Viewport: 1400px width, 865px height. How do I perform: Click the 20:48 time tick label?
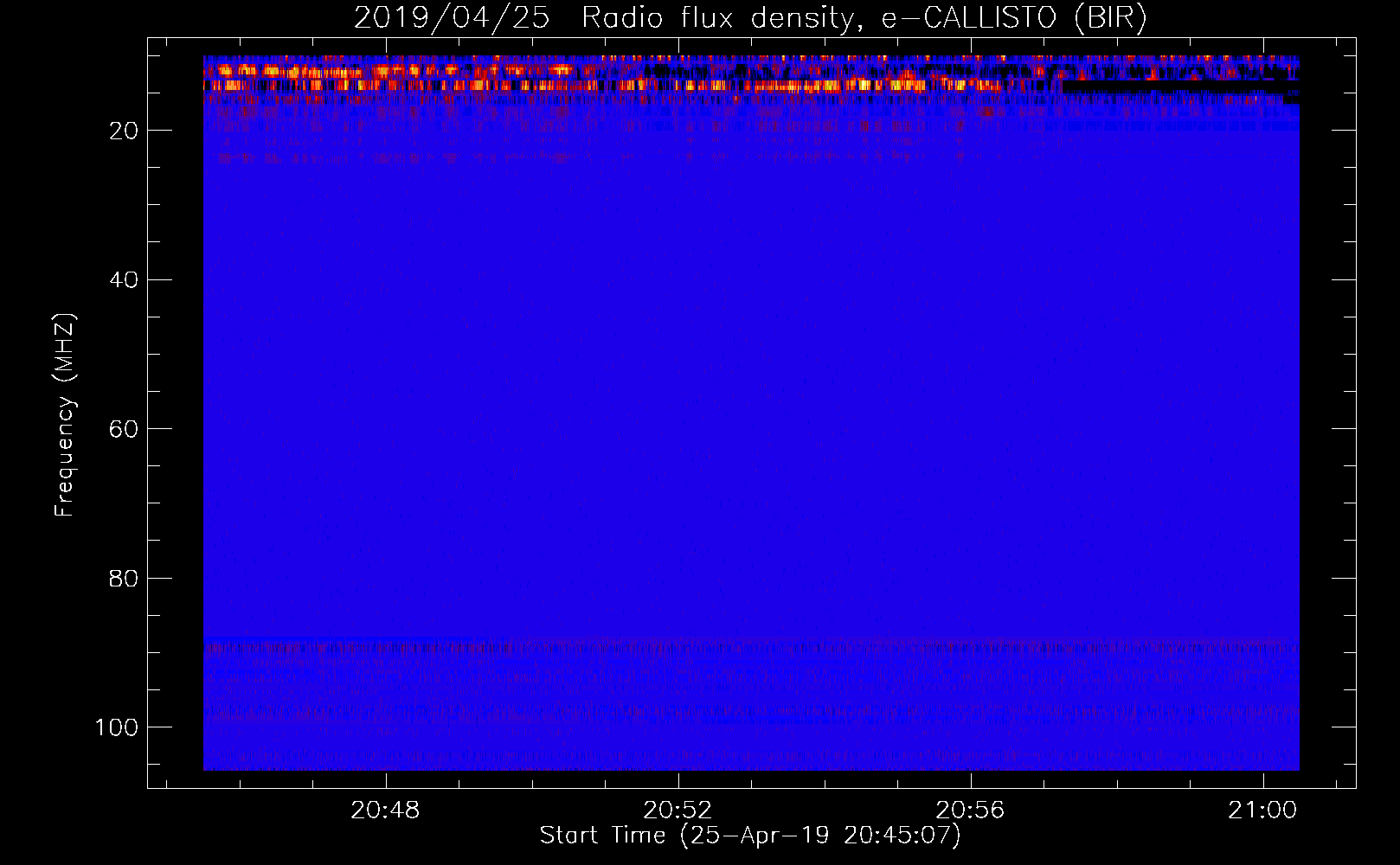385,811
